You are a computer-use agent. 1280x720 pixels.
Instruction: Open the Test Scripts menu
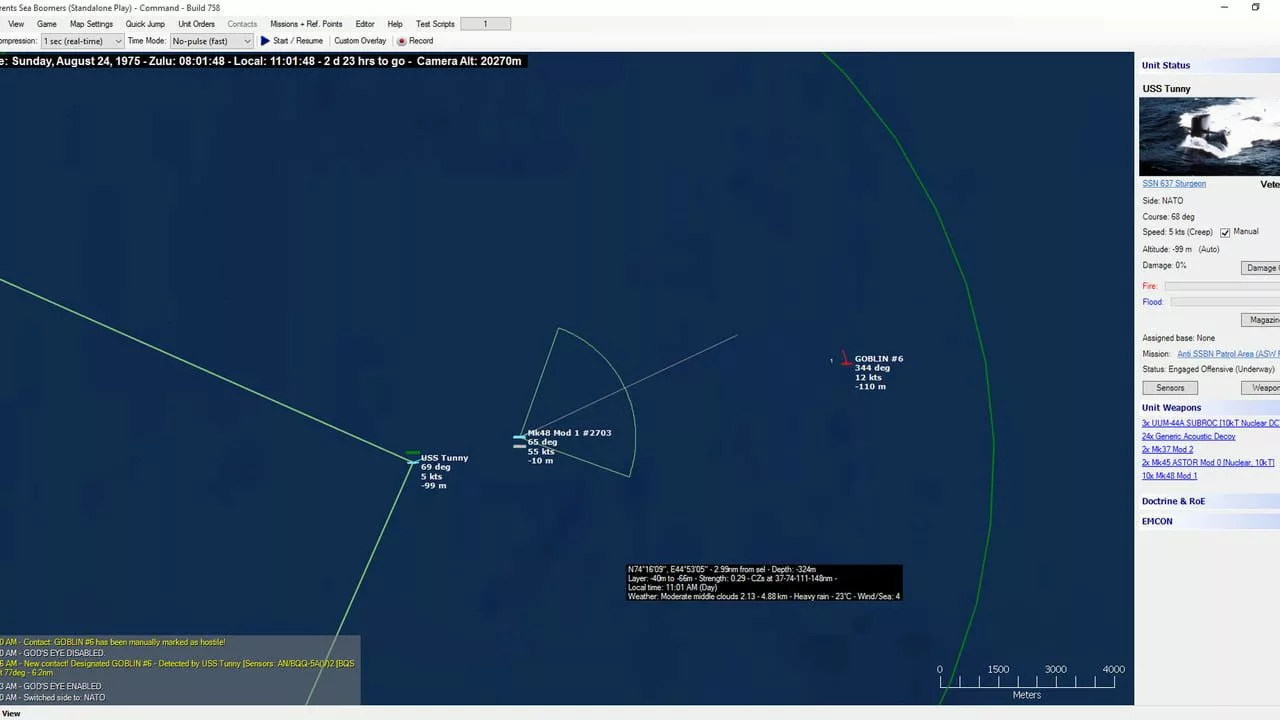tap(435, 24)
